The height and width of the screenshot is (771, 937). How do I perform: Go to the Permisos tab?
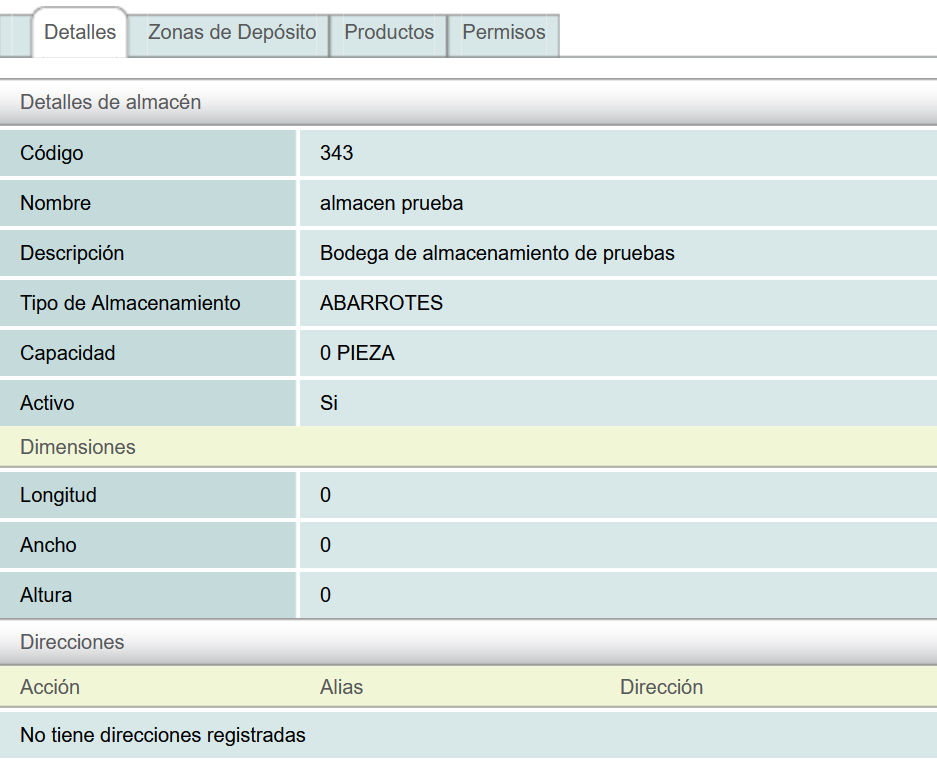(504, 33)
